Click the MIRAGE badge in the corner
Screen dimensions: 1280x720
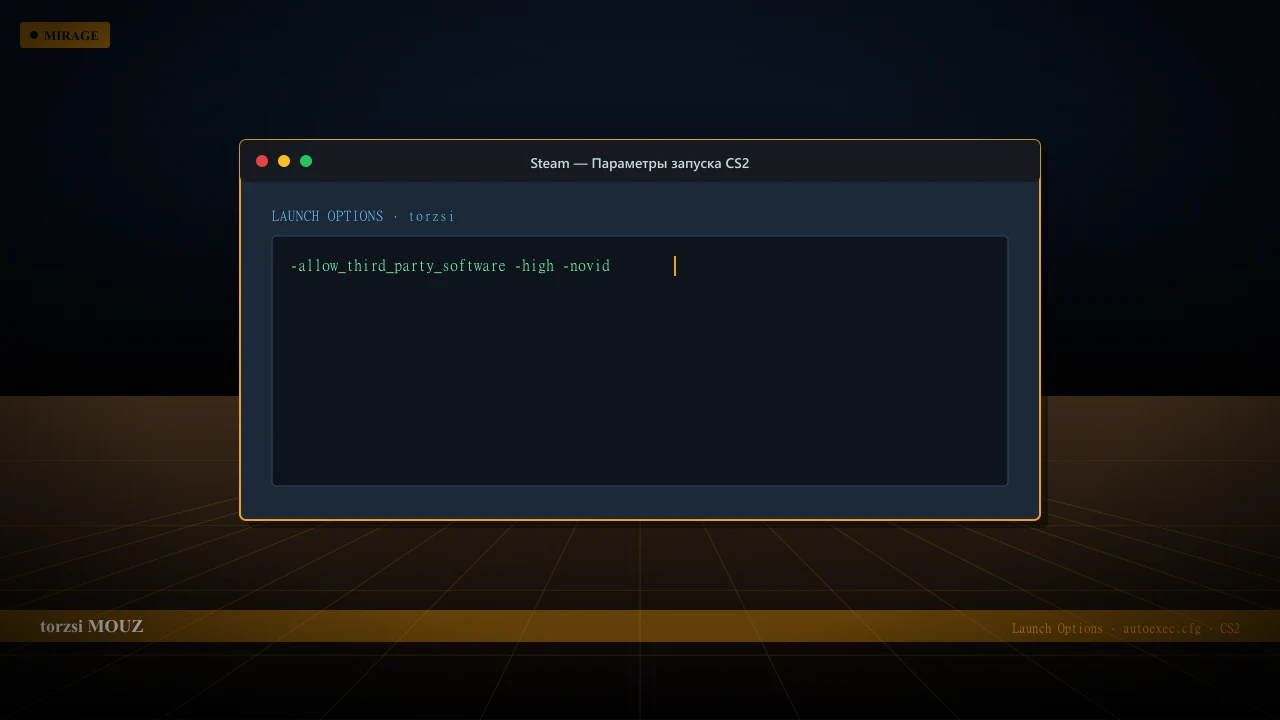(65, 35)
